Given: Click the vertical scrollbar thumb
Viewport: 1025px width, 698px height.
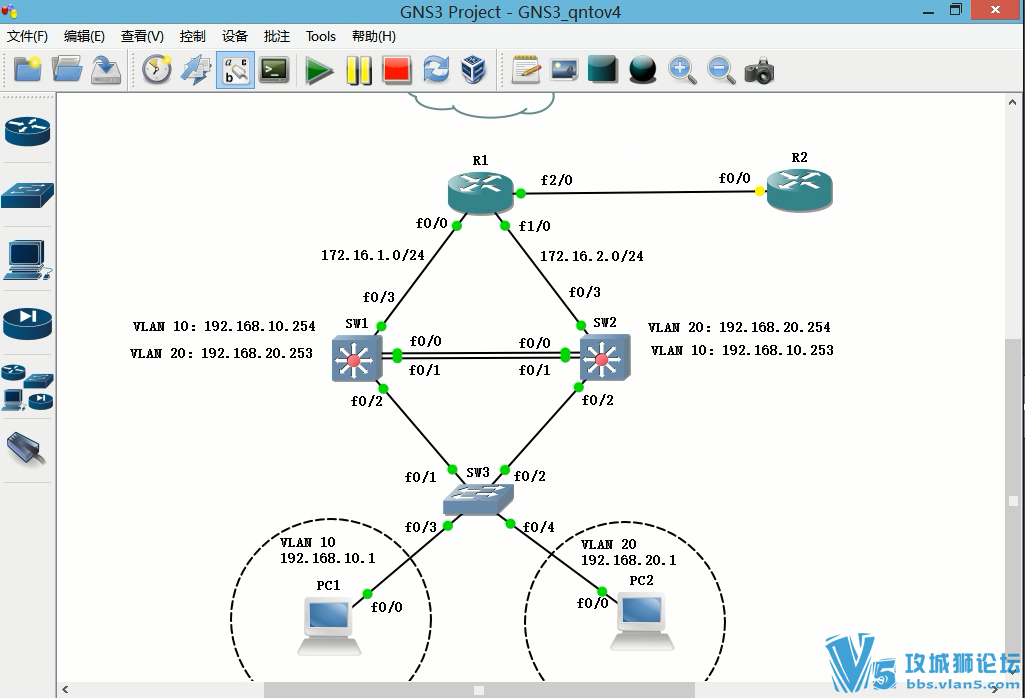Looking at the screenshot, I should click(1013, 501).
